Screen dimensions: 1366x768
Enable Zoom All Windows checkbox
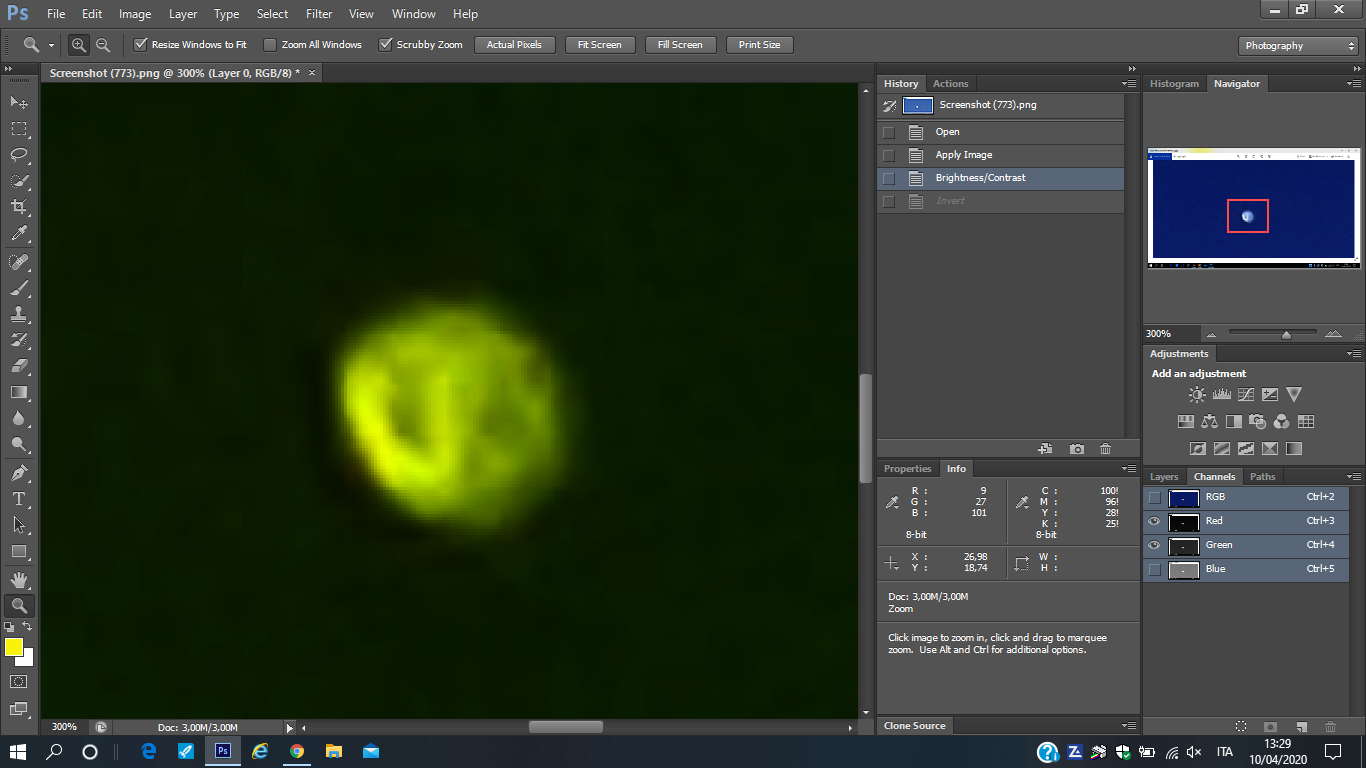270,45
